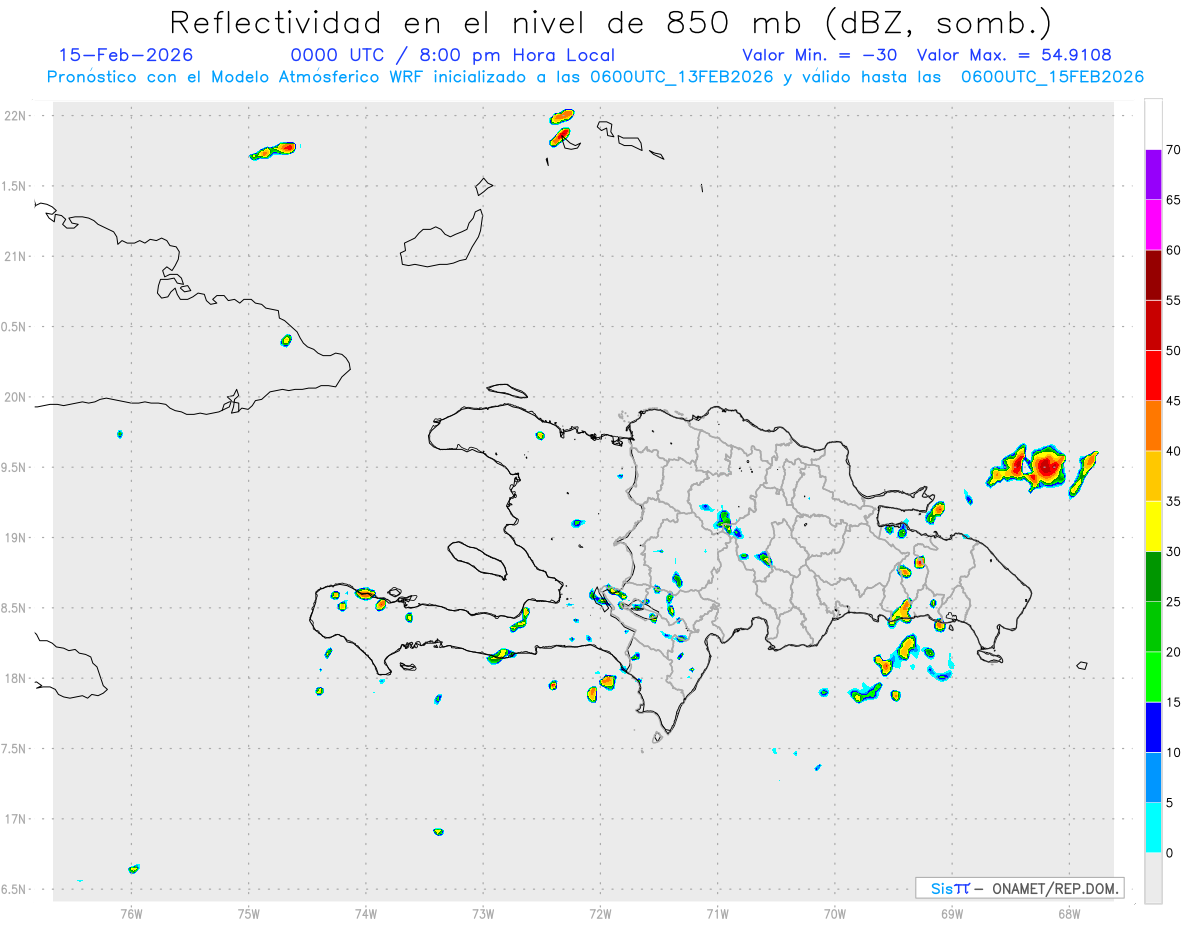
Task: Select the dark maroon 55-60 dBZ colorbar segment
Action: (1153, 275)
